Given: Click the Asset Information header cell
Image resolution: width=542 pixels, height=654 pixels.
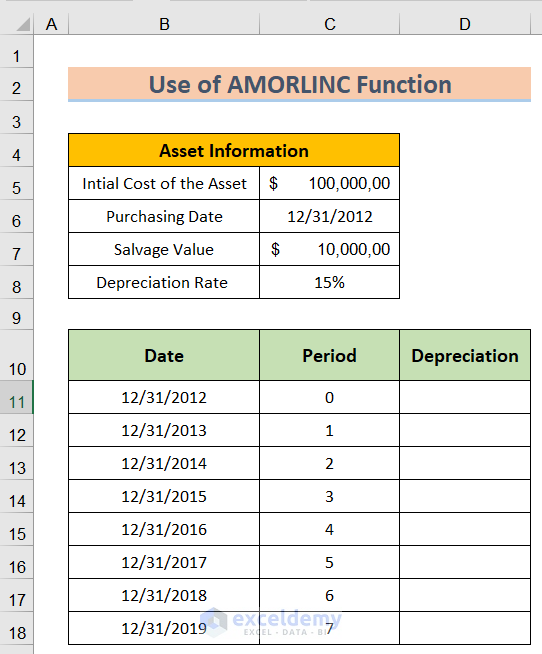Looking at the screenshot, I should [x=234, y=151].
